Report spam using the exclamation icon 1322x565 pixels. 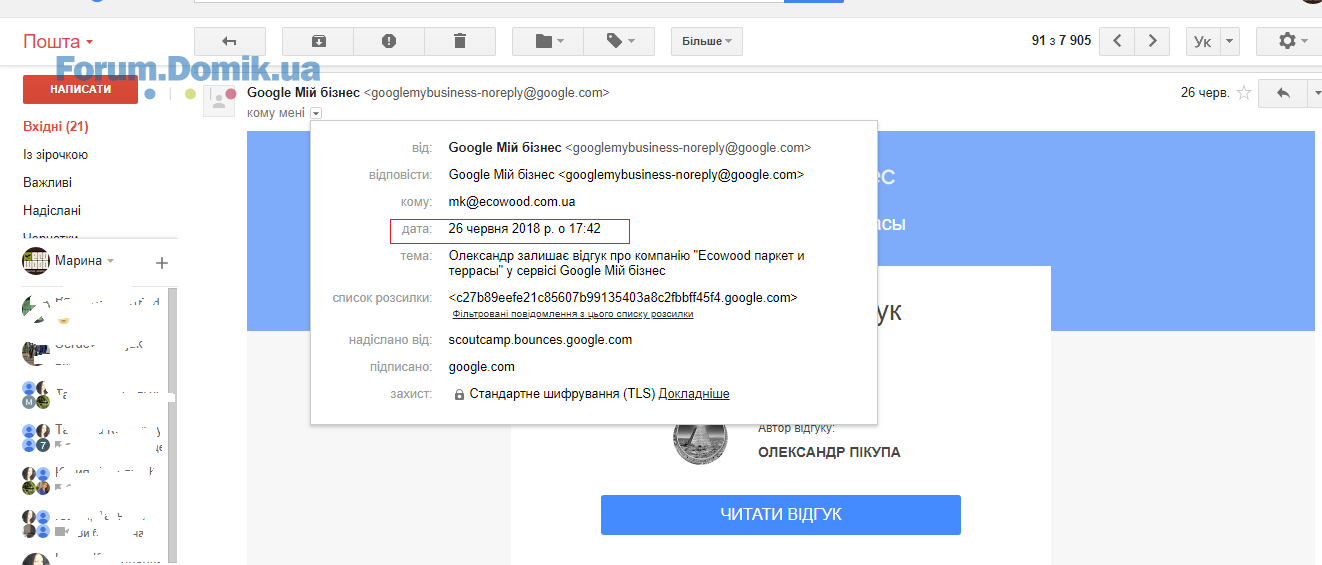pos(389,41)
